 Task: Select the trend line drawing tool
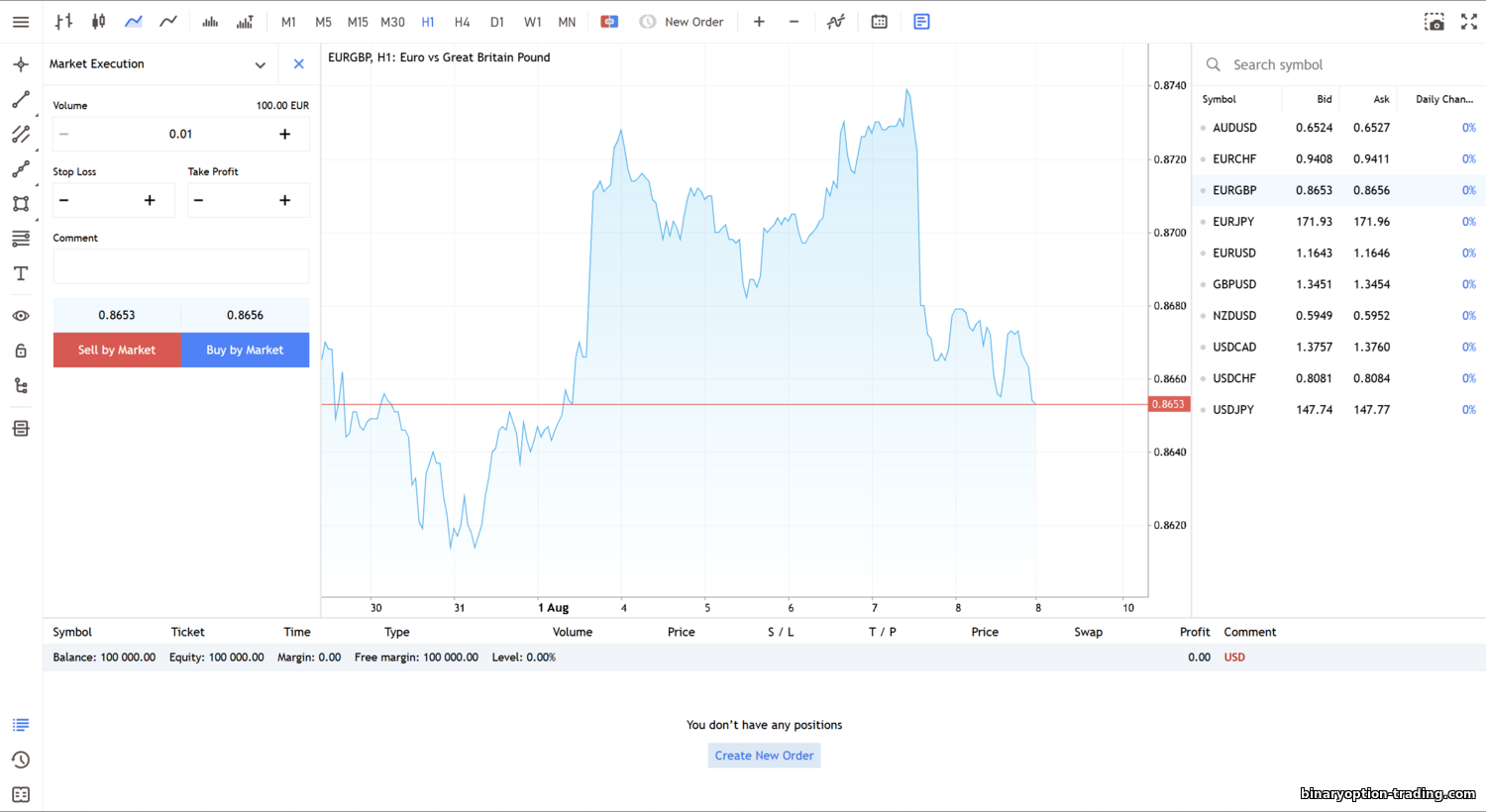[21, 100]
